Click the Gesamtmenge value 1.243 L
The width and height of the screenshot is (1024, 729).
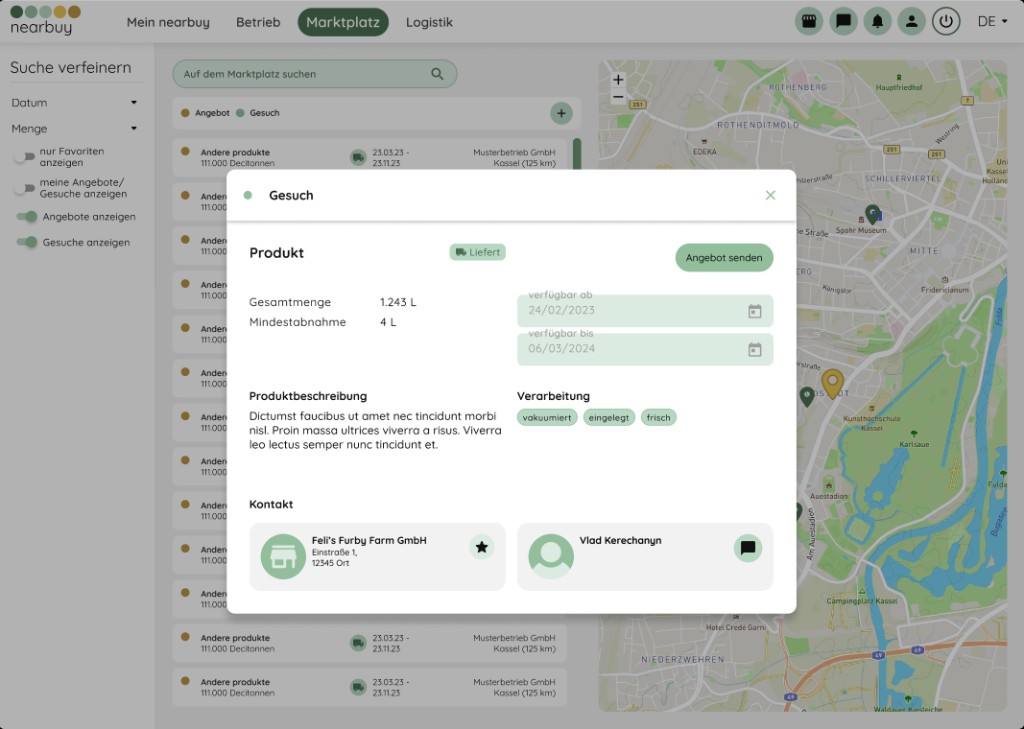point(398,302)
